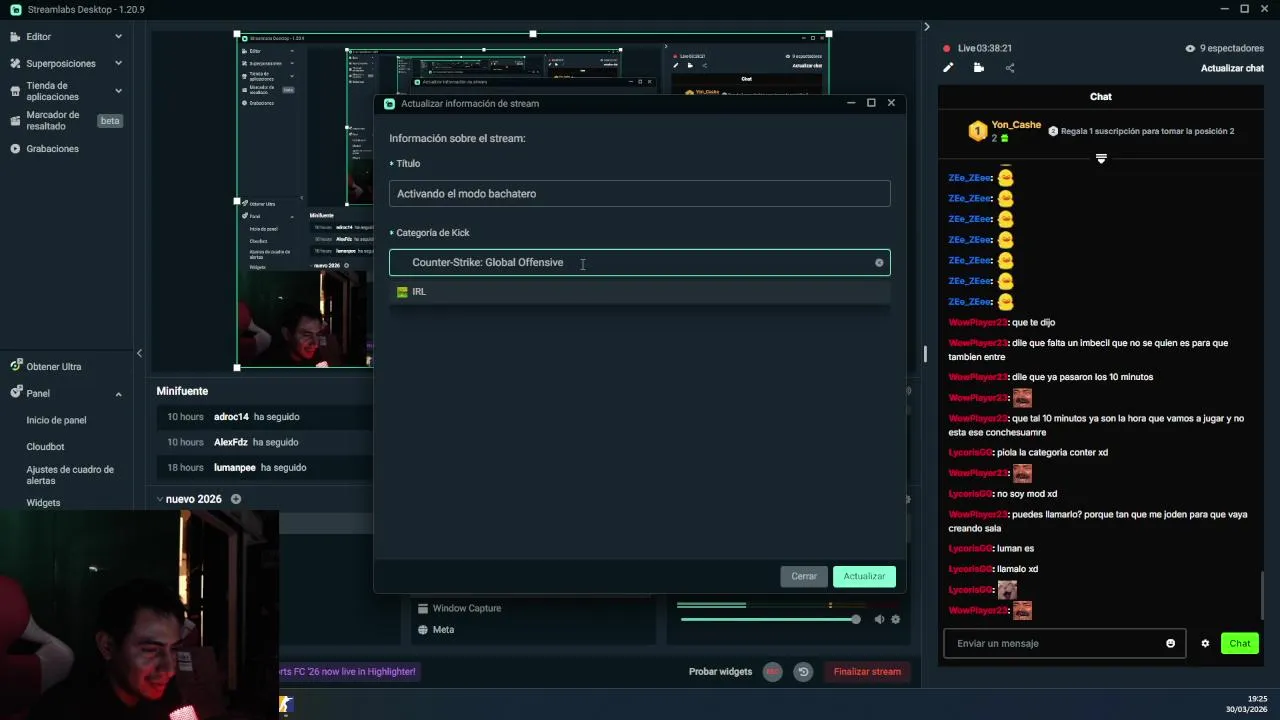Viewport: 1280px width, 720px height.
Task: Click the Minifuente panel header
Action: tap(182, 391)
